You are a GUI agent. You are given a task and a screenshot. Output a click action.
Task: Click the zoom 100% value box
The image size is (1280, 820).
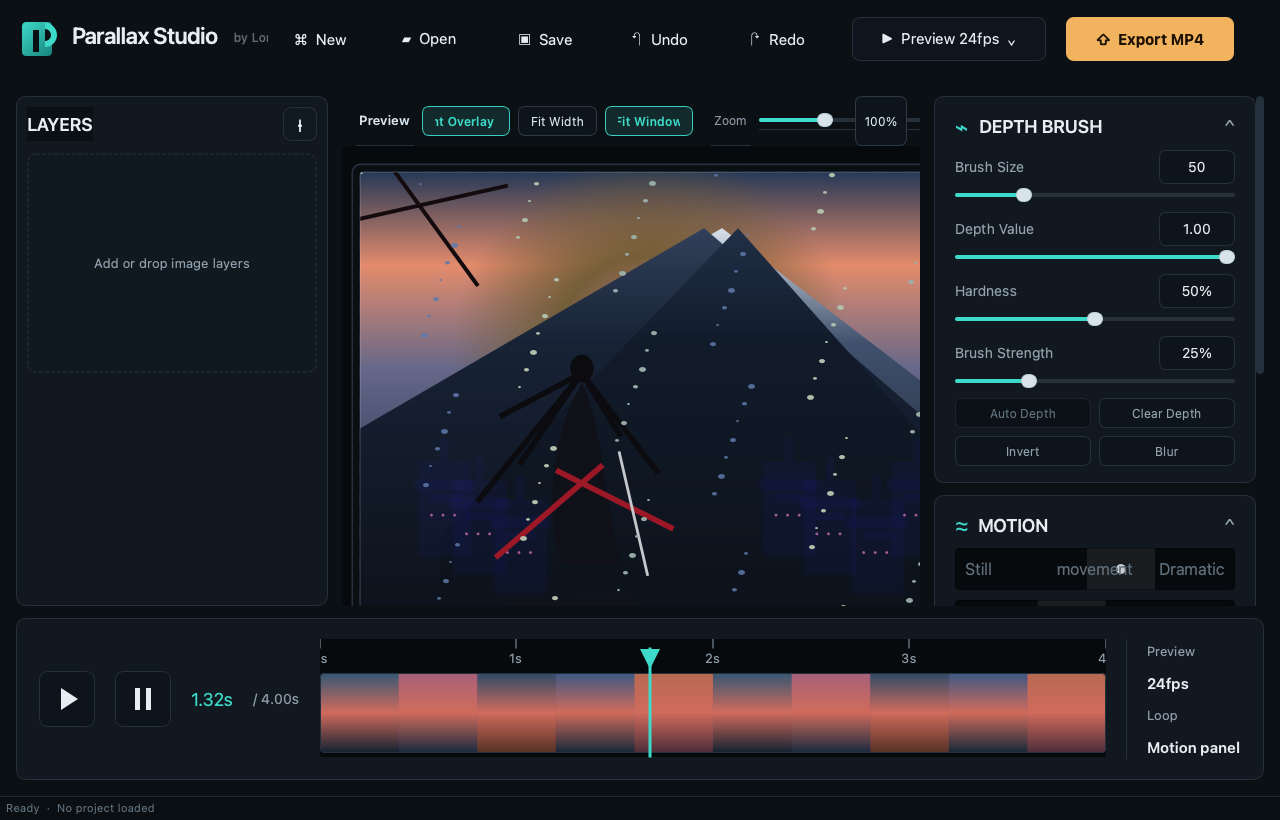[881, 121]
